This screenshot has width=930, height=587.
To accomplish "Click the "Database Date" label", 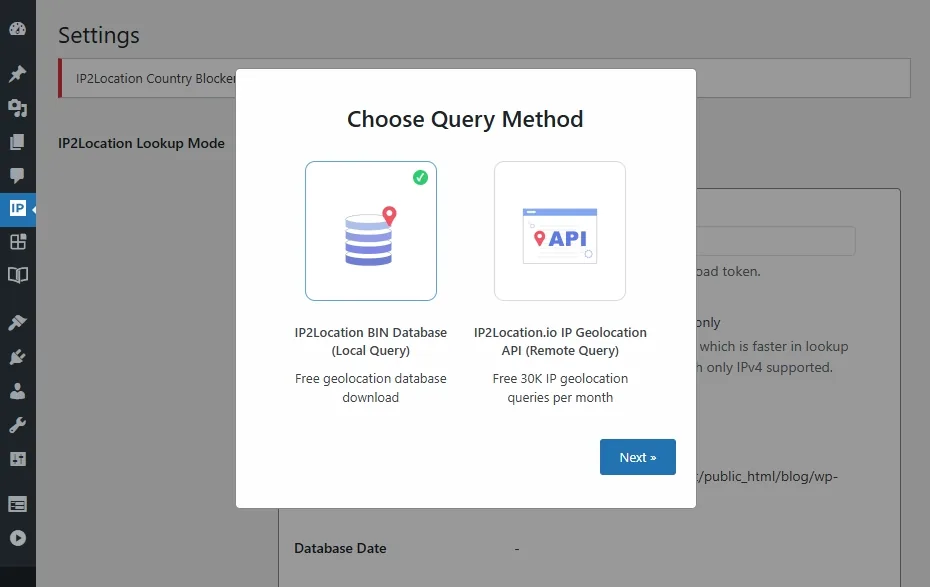I will [x=340, y=548].
